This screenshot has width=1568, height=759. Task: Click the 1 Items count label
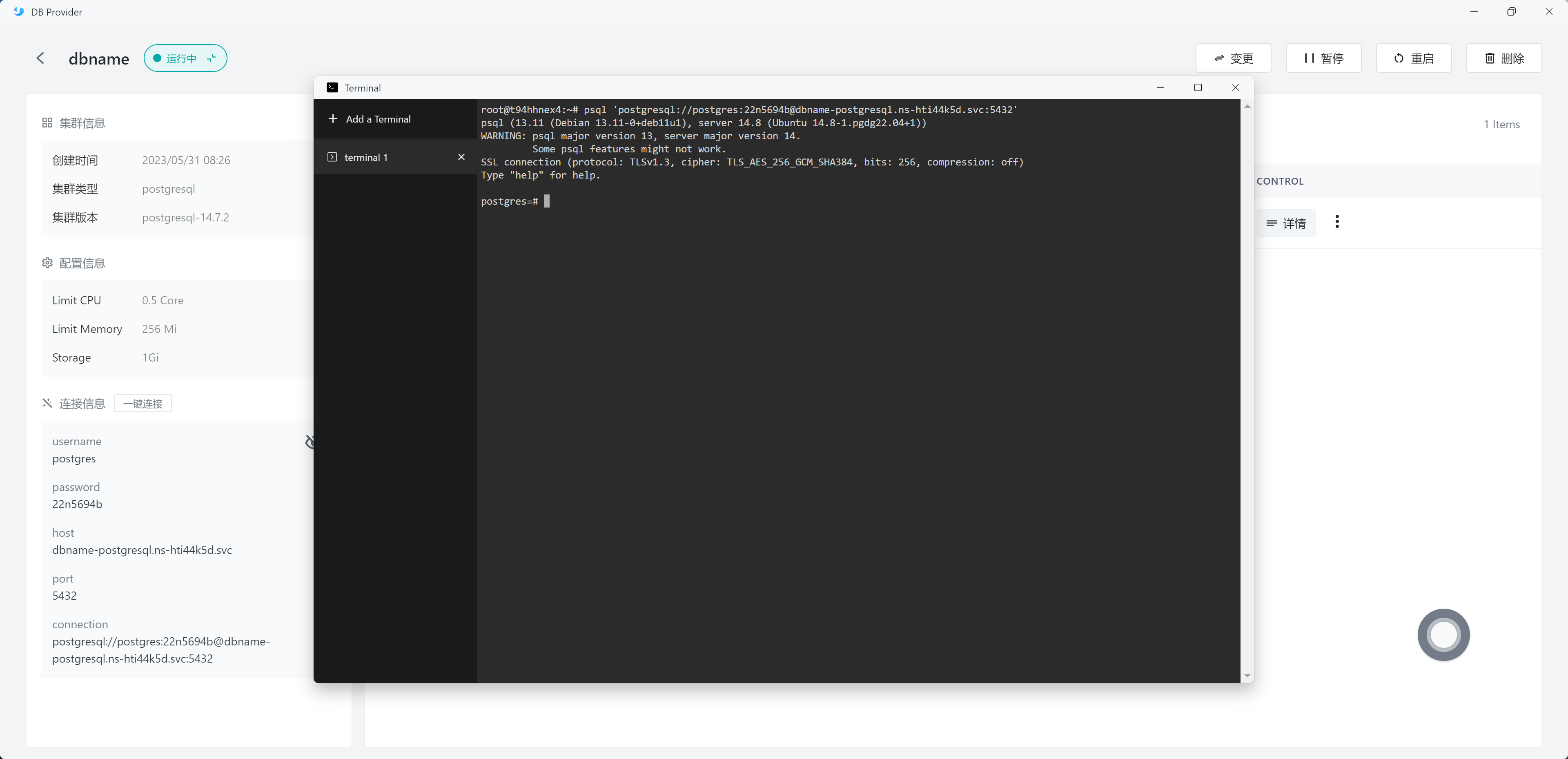[x=1501, y=124]
